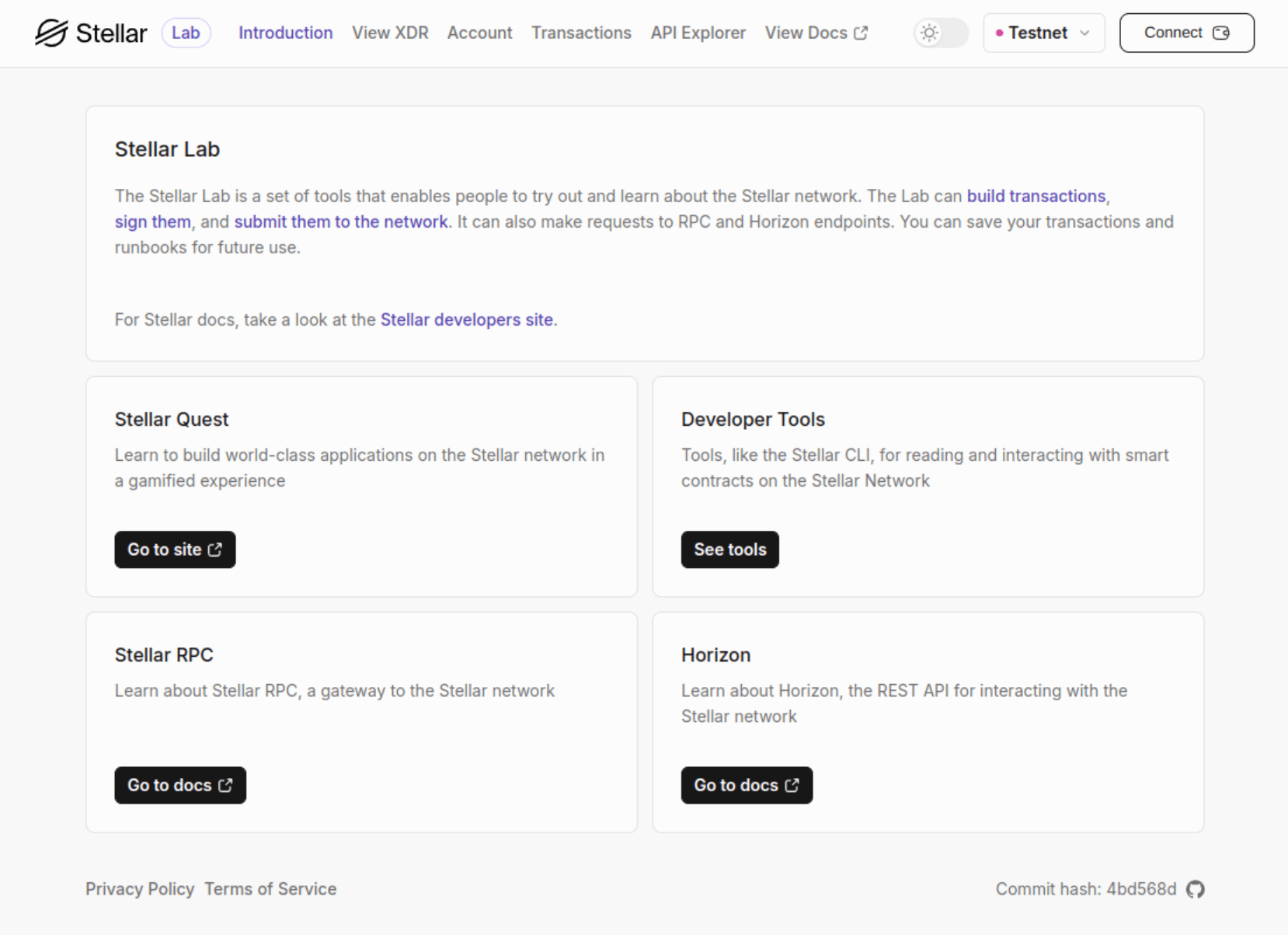1288x935 pixels.
Task: Click the Stellar RPC card title
Action: 164,655
